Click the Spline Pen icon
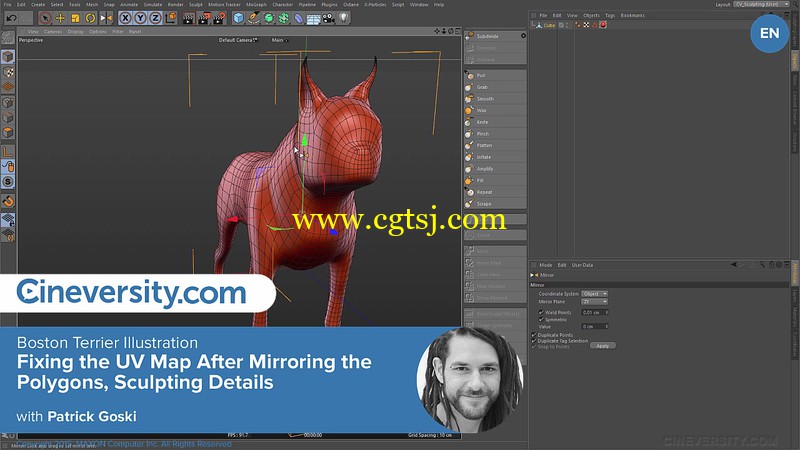 (x=254, y=18)
